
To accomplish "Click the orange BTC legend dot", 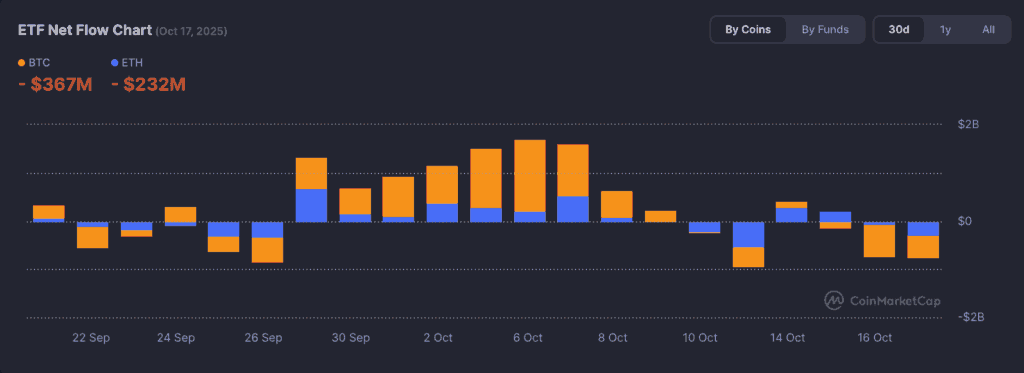I will pos(22,63).
